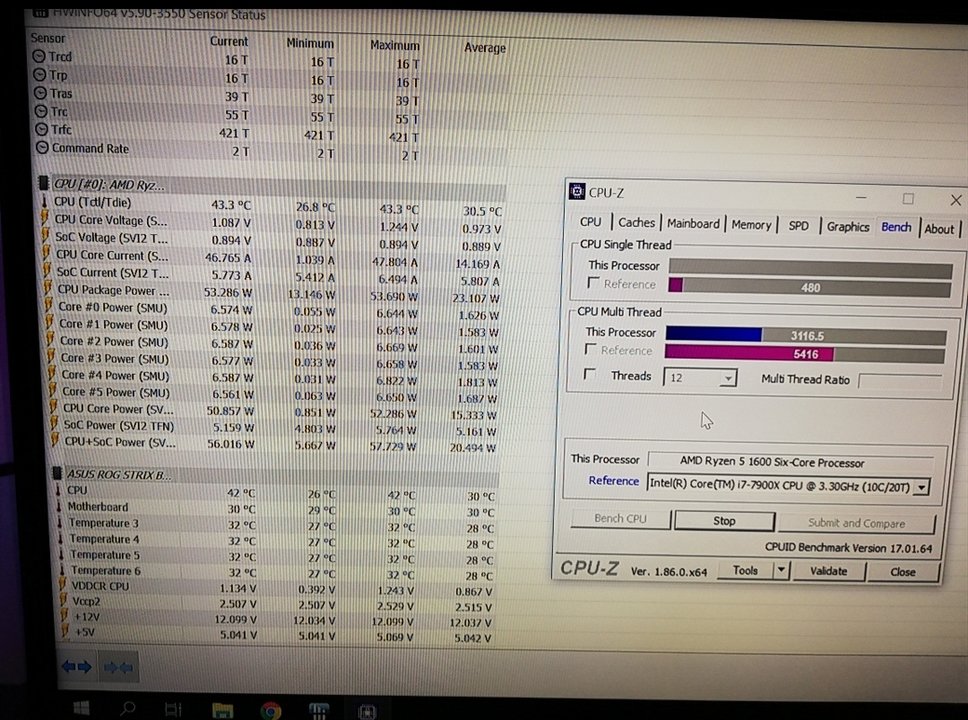
Task: Open Task View from the taskbar
Action: (x=173, y=710)
